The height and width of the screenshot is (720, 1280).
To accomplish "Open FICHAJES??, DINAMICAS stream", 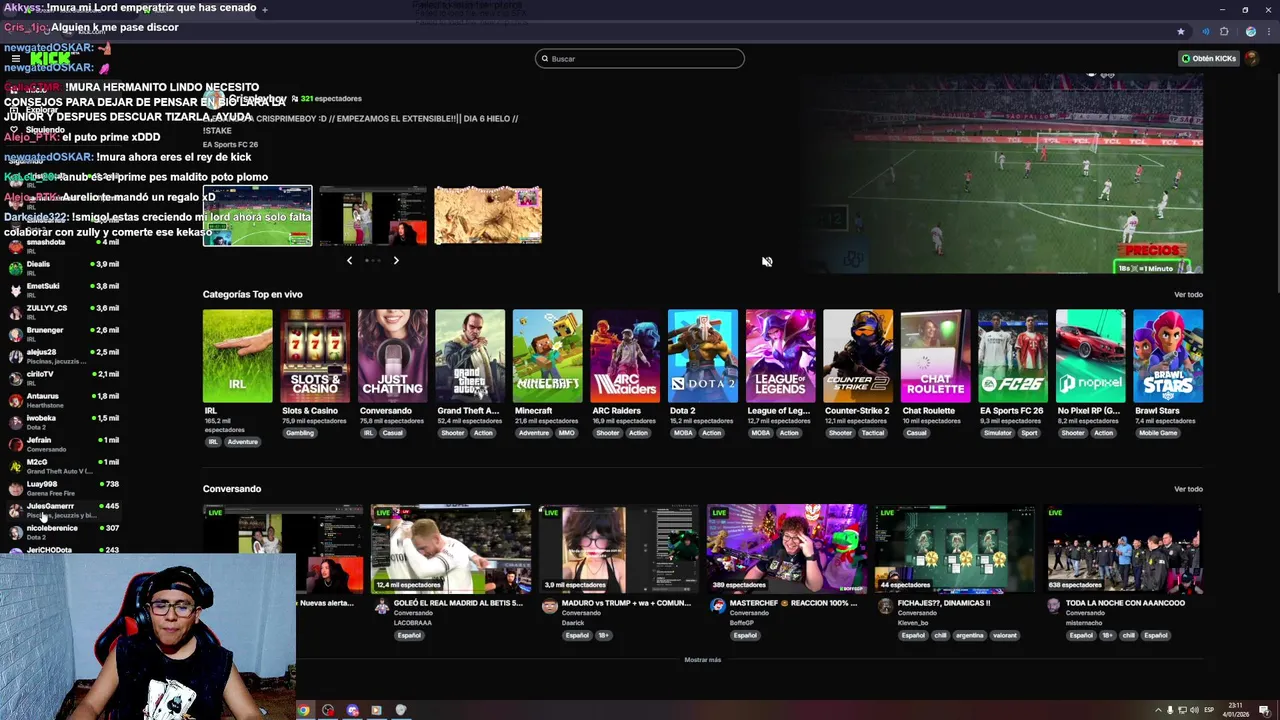I will tap(955, 549).
